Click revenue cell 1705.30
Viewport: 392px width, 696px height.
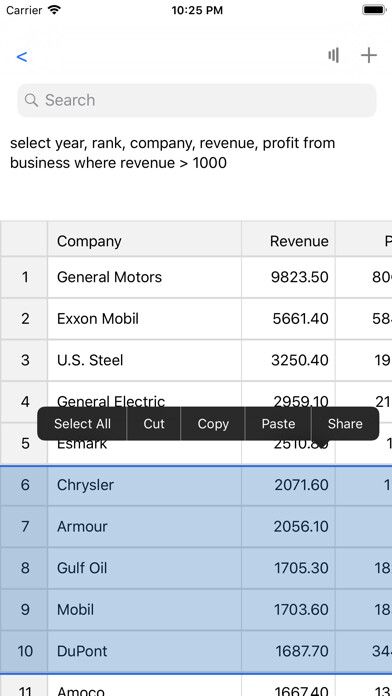coord(289,568)
